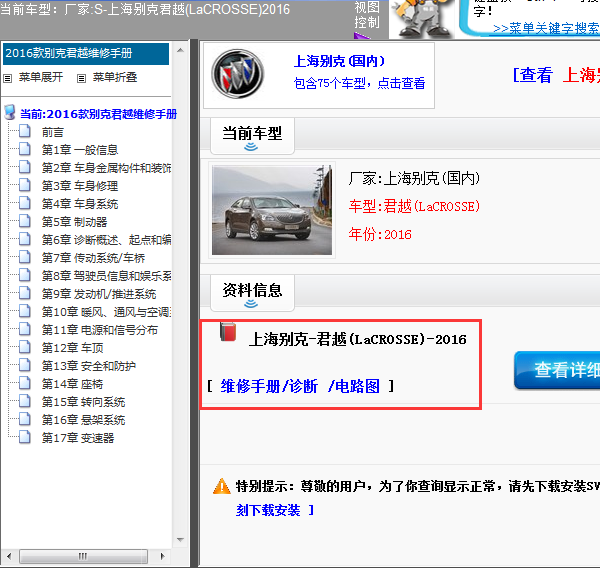600x568 pixels.
Task: Click 当前车型 section tab
Action: tap(252, 136)
